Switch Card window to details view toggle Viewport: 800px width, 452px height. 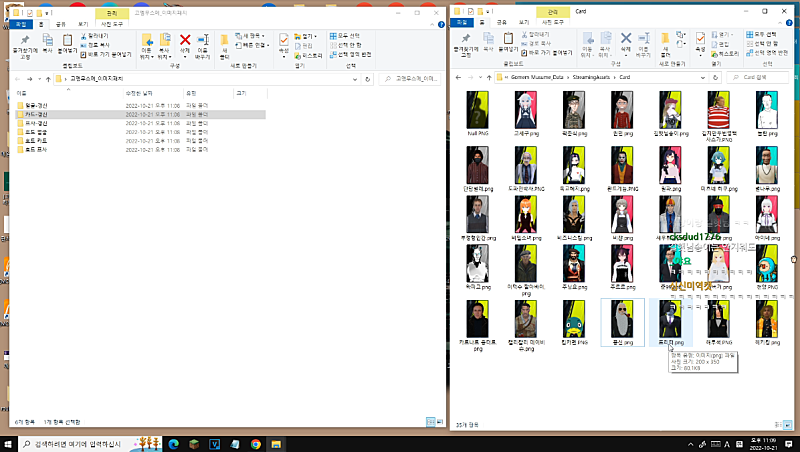[779, 424]
